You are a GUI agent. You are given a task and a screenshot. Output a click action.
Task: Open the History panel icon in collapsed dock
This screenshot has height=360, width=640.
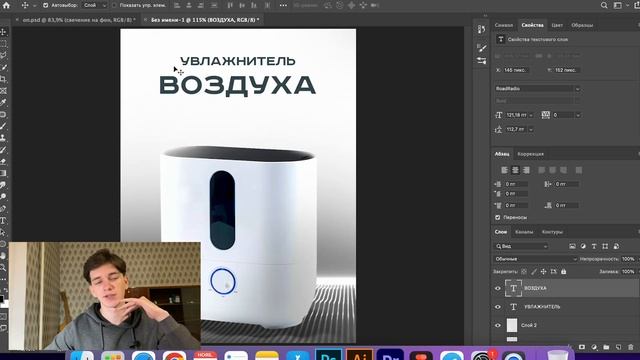[482, 29]
